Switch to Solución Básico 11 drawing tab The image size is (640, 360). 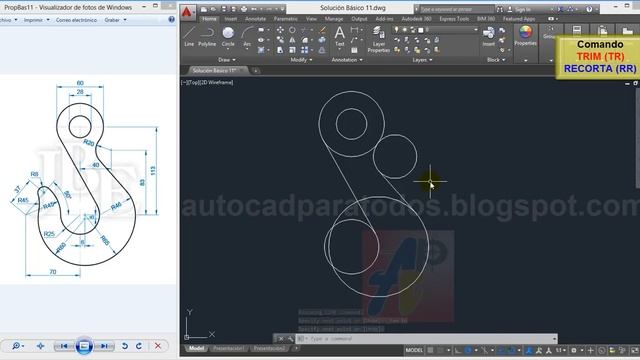pos(215,71)
